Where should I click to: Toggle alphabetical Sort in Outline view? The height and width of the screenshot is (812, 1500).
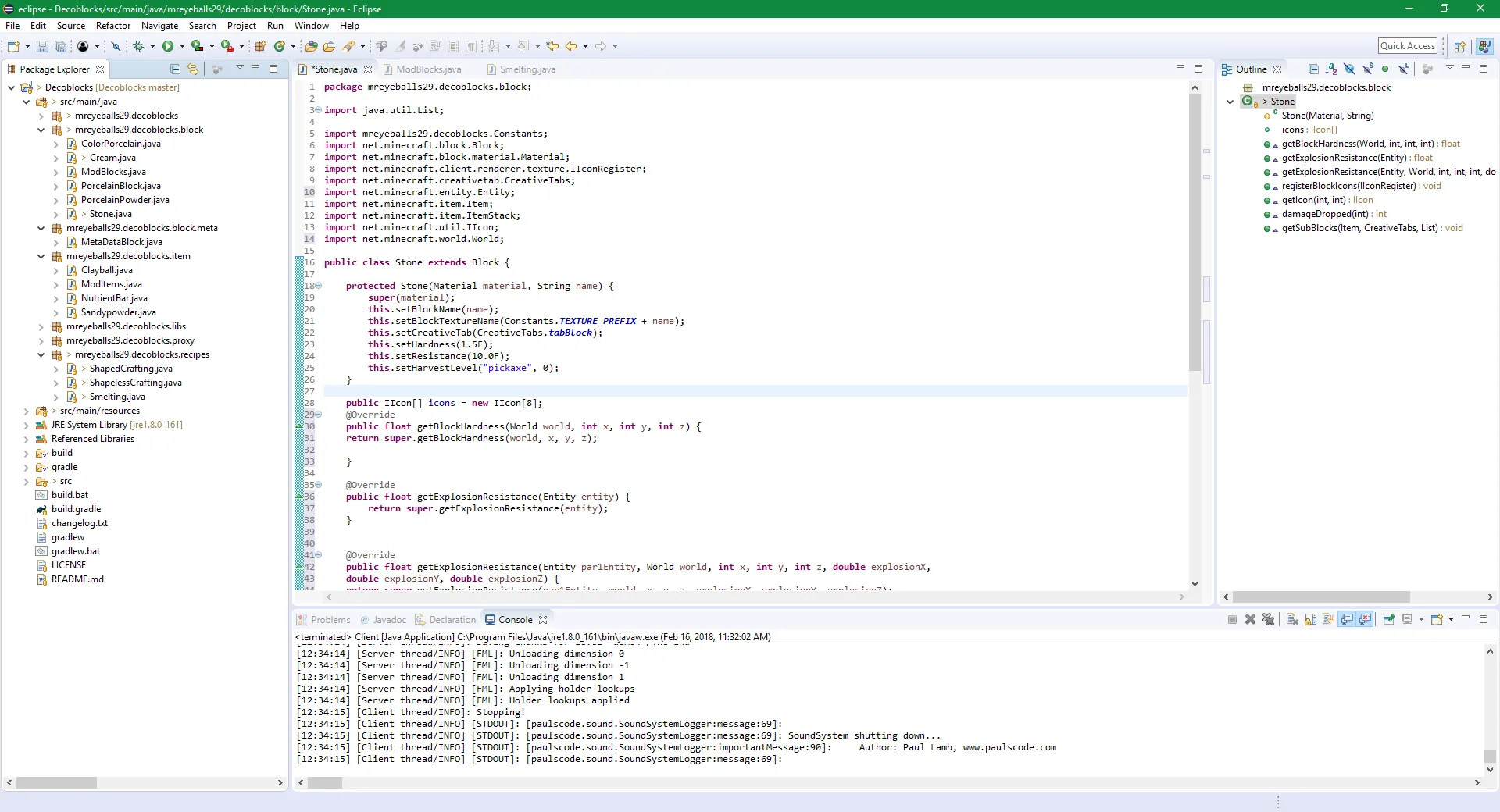[1331, 69]
